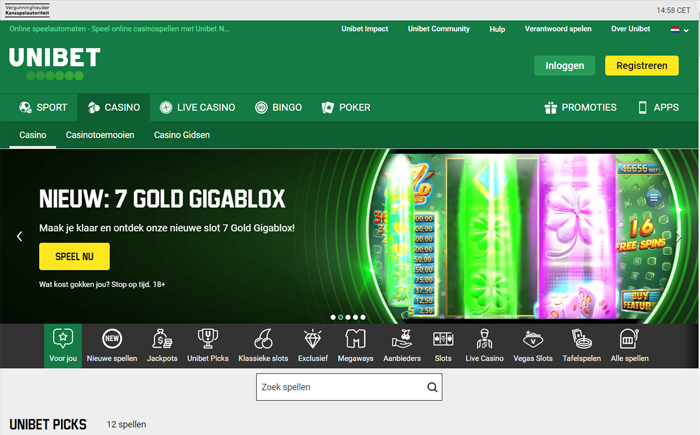Open the Unibet Community link
Viewport: 700px width, 435px height.
pos(438,29)
